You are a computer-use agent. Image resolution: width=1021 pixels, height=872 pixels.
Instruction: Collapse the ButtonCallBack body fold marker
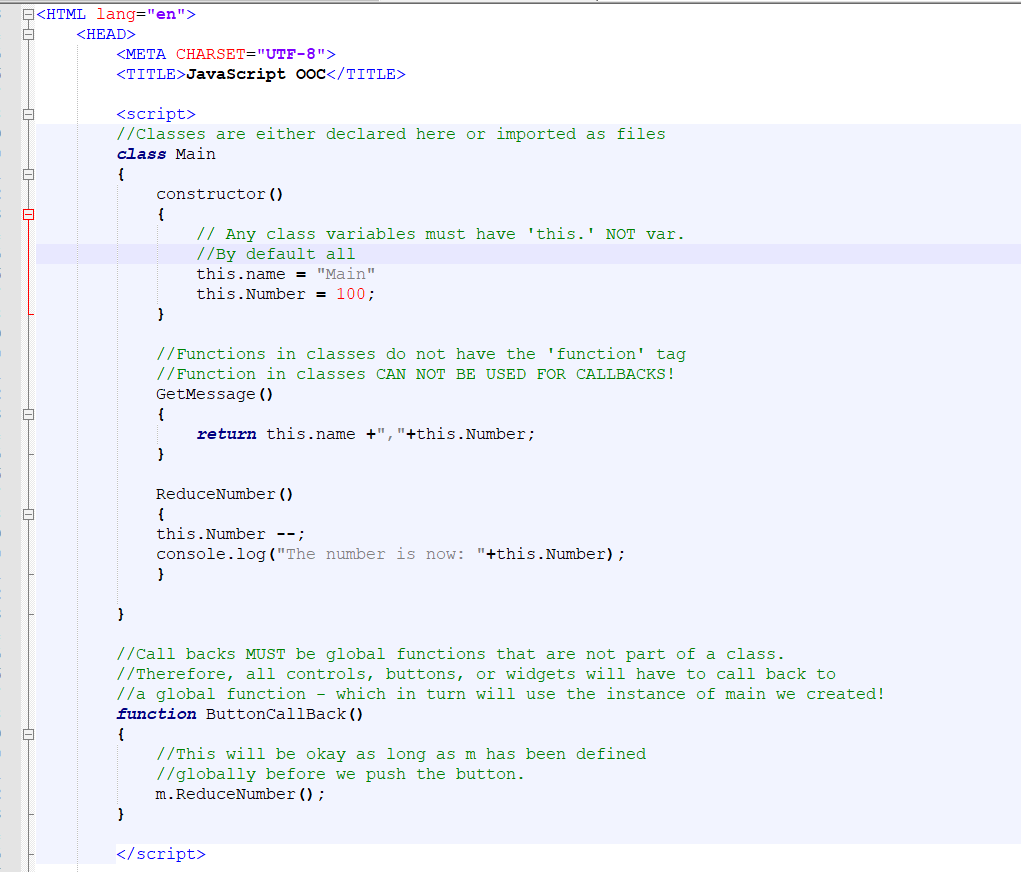[x=29, y=735]
